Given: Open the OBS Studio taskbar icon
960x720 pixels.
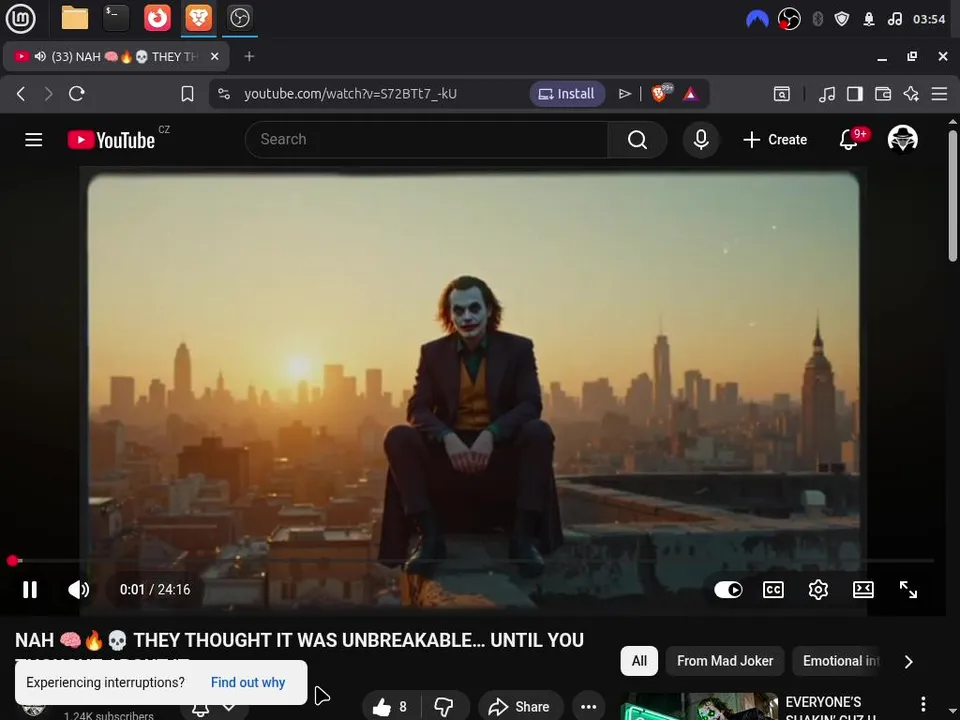Looking at the screenshot, I should pos(239,18).
